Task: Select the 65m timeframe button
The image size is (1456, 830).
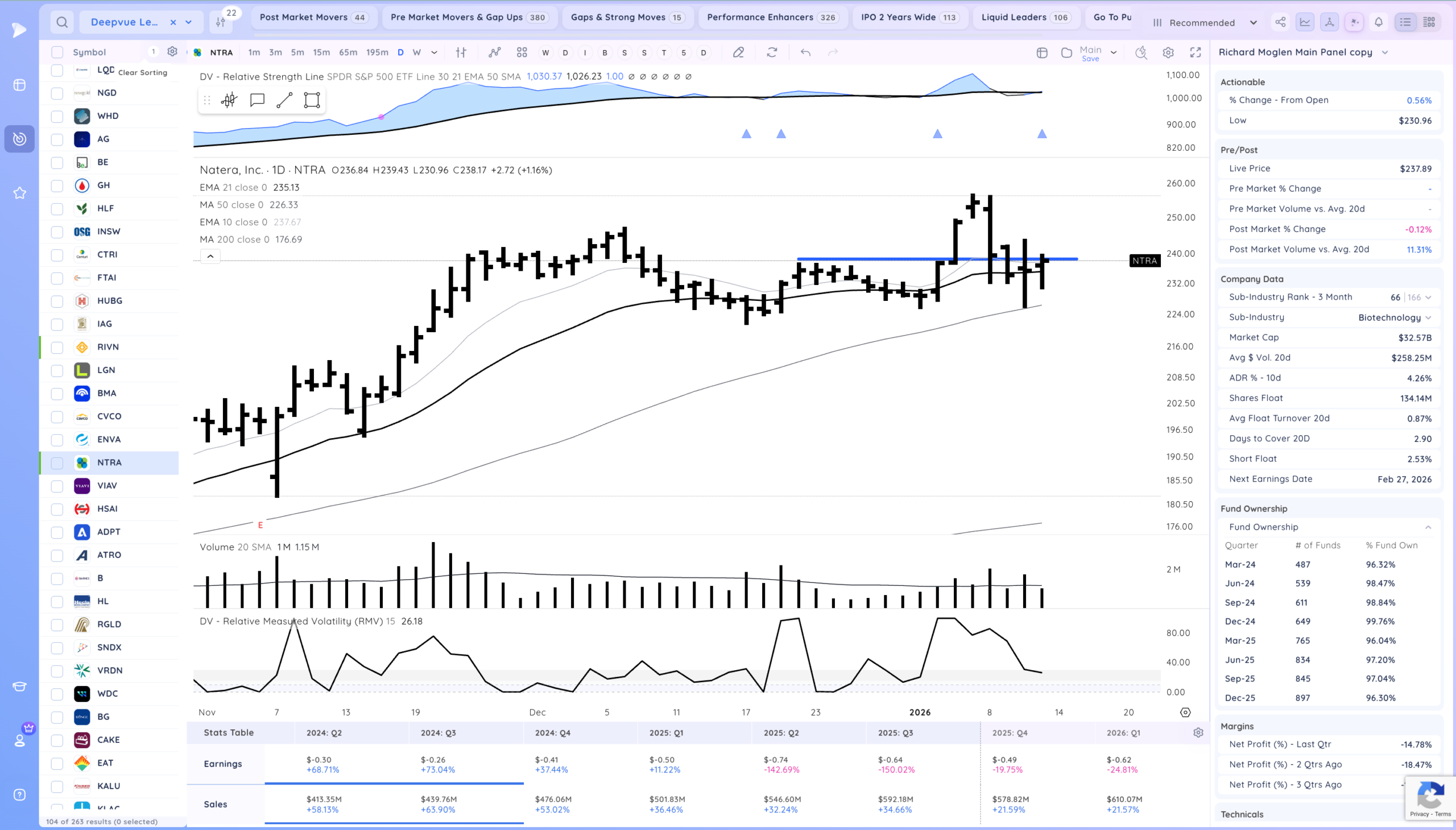Action: coord(348,52)
